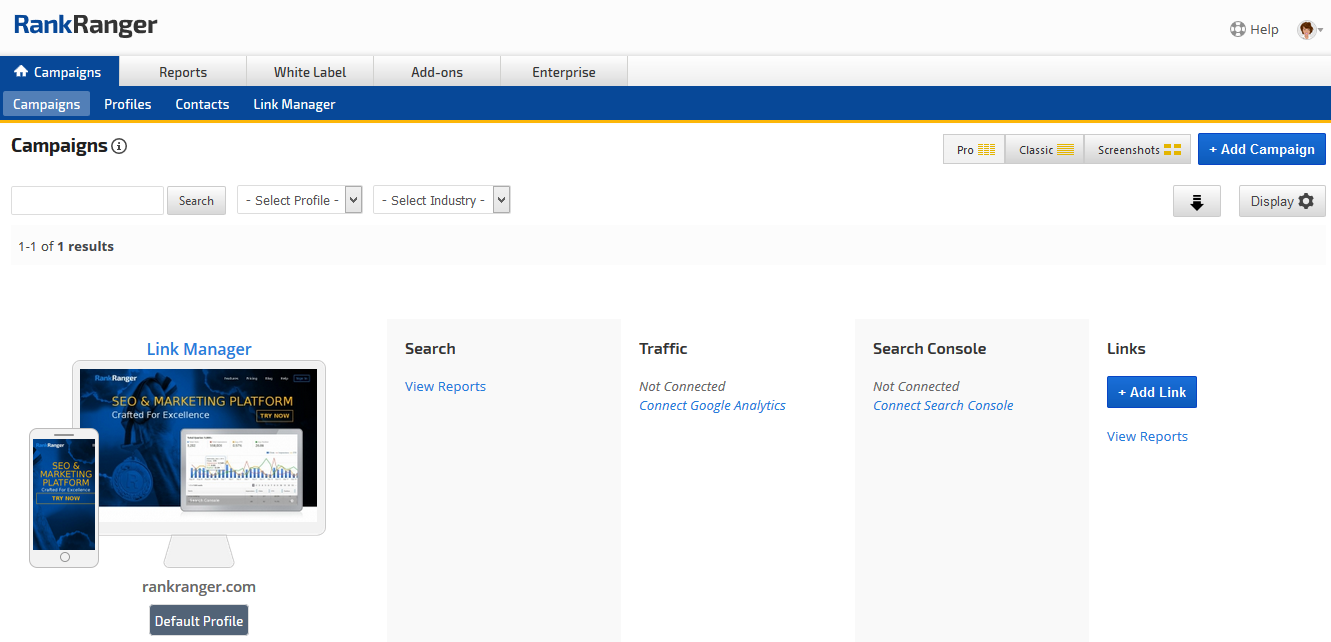Expand the Select Industry dropdown

point(441,200)
